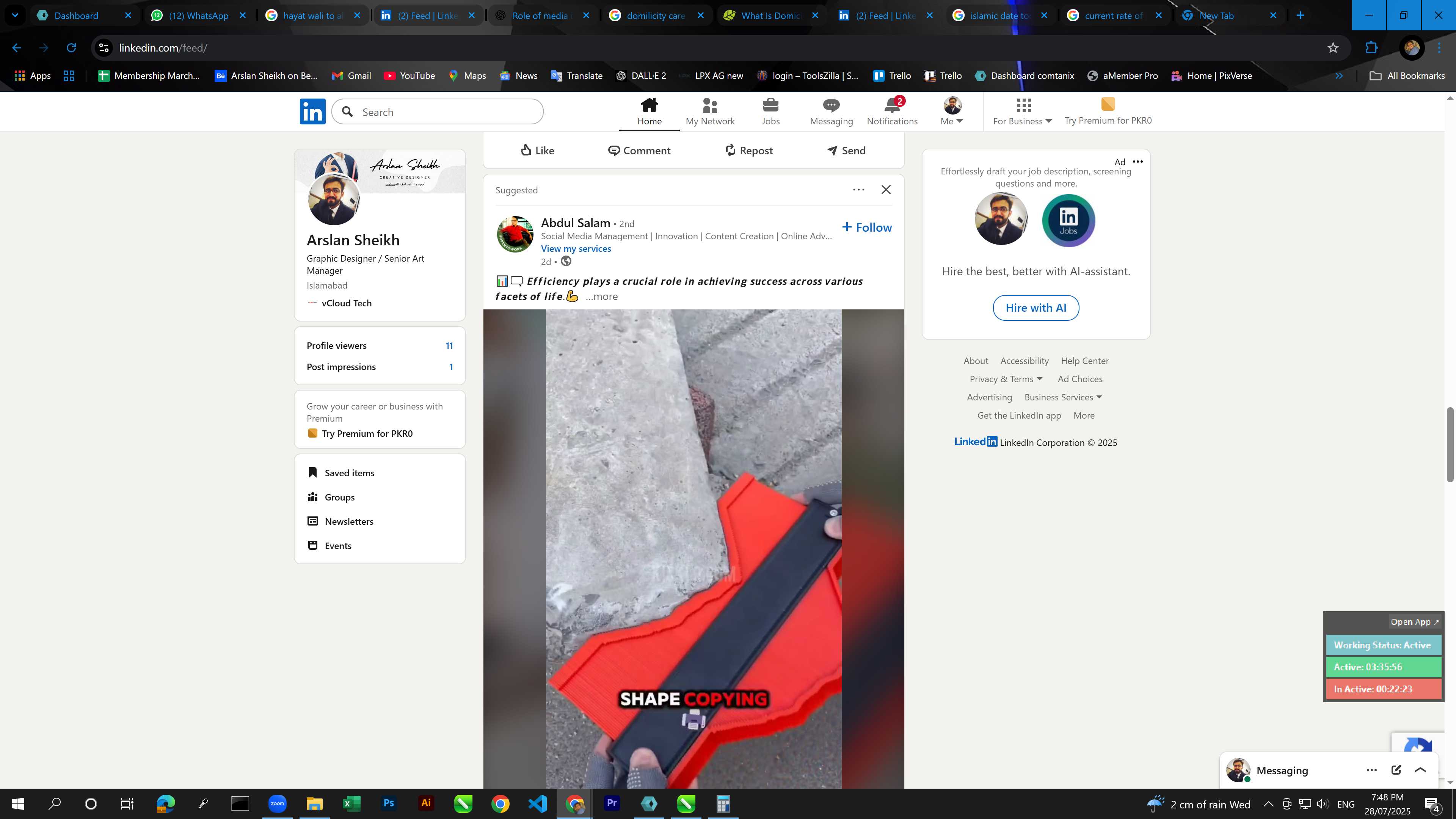The image size is (1456, 819).
Task: Go back to previous page
Action: tap(17, 48)
